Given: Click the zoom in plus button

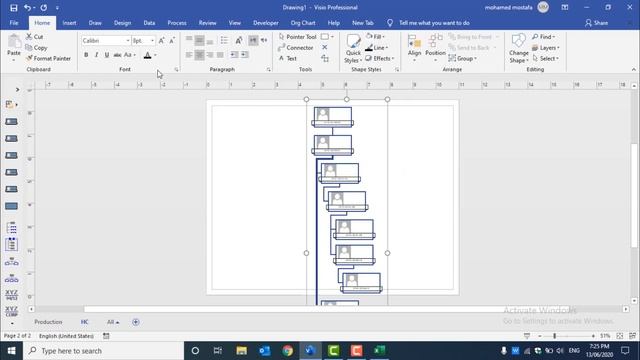Looking at the screenshot, I should (x=593, y=336).
